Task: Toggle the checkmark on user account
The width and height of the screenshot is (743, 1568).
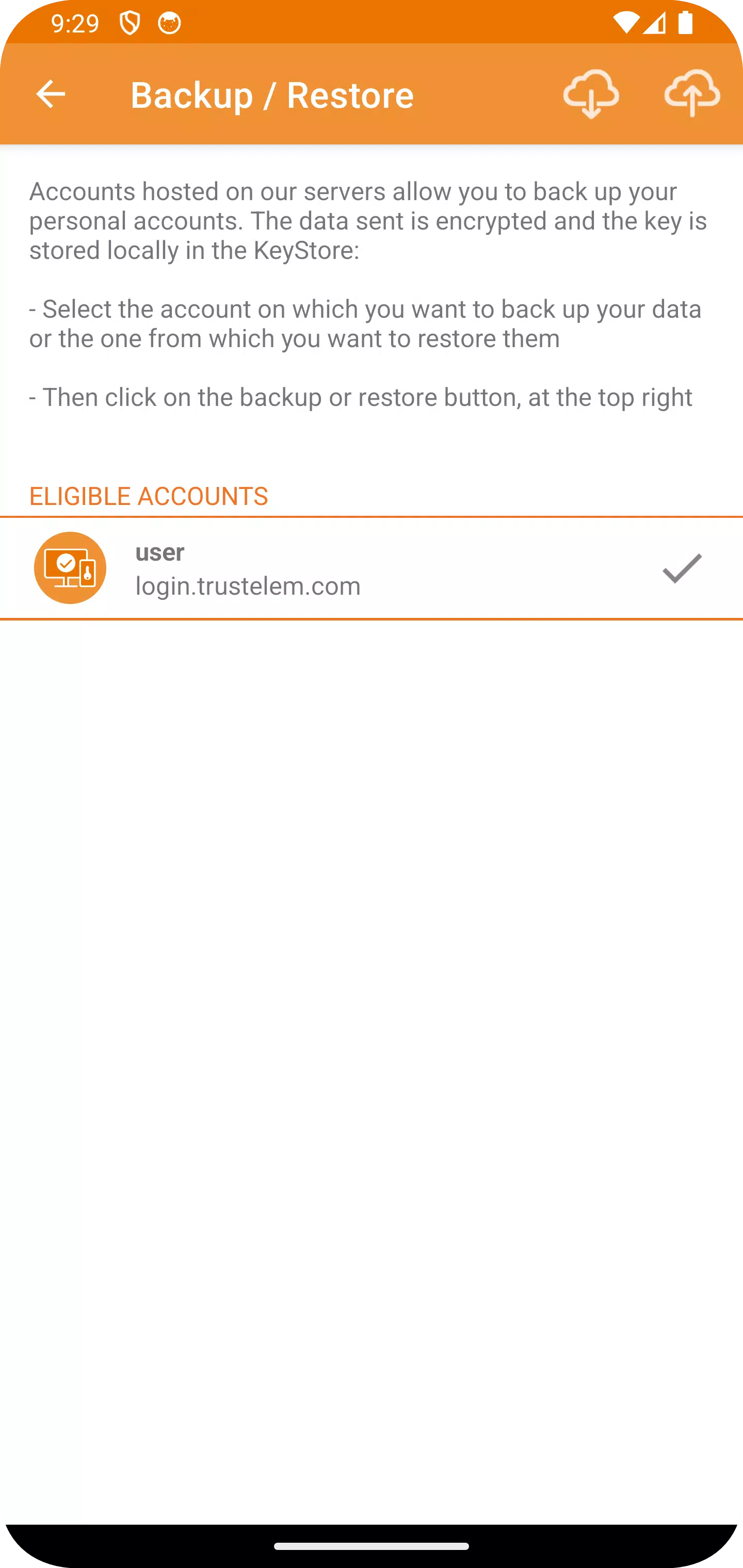Action: click(x=682, y=568)
